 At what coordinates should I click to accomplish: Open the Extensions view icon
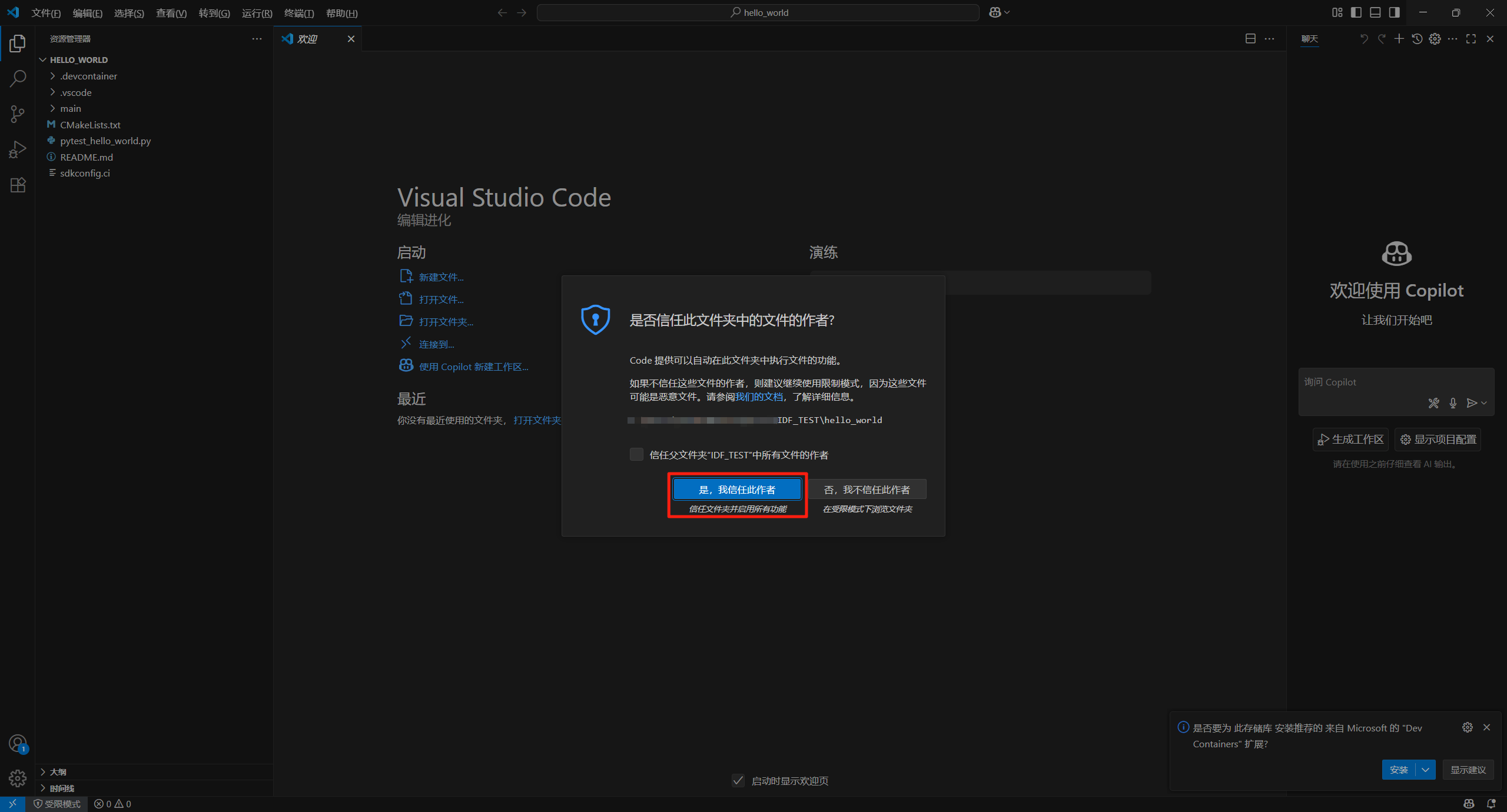pos(18,185)
